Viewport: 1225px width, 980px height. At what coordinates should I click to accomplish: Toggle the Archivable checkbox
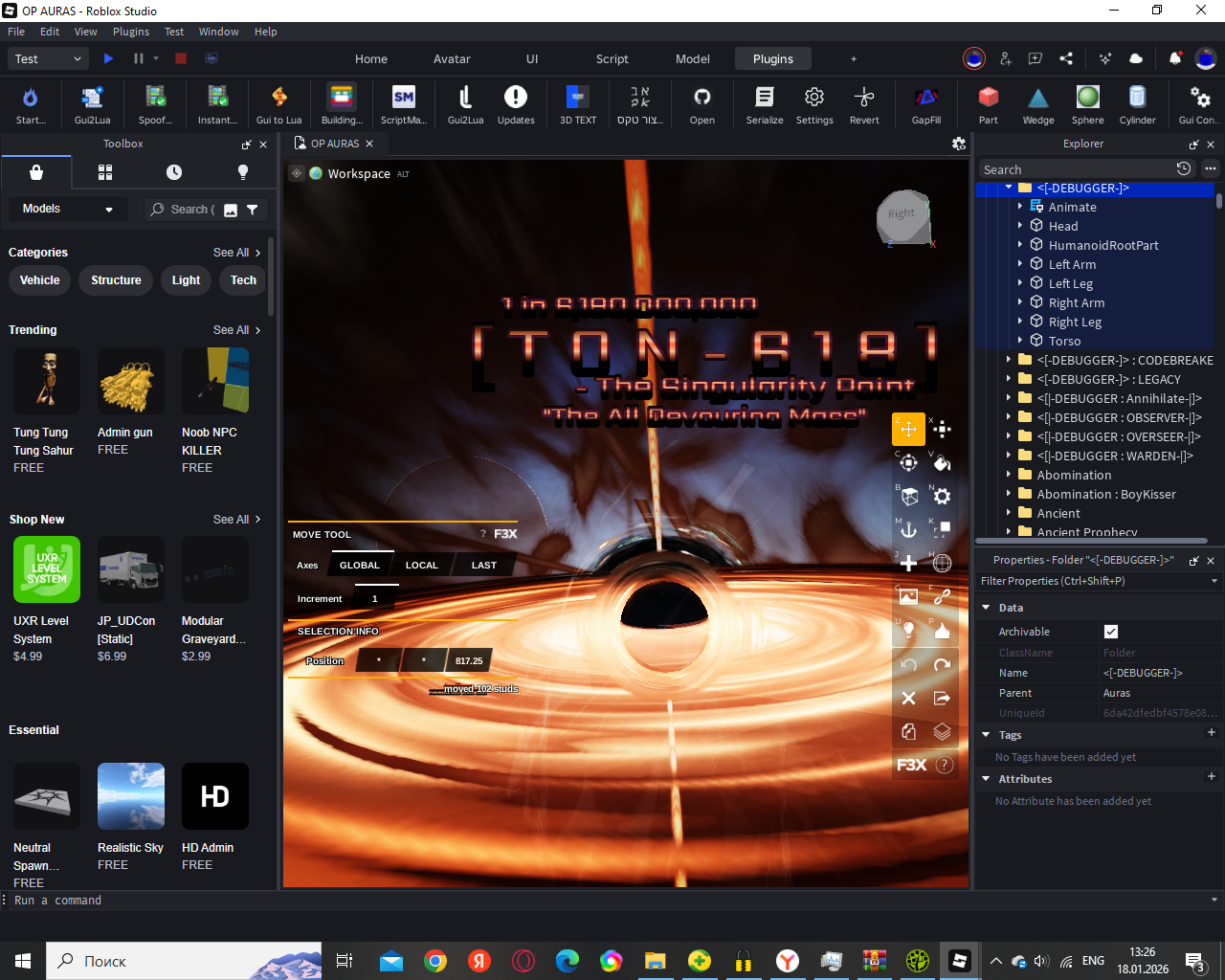(1111, 632)
